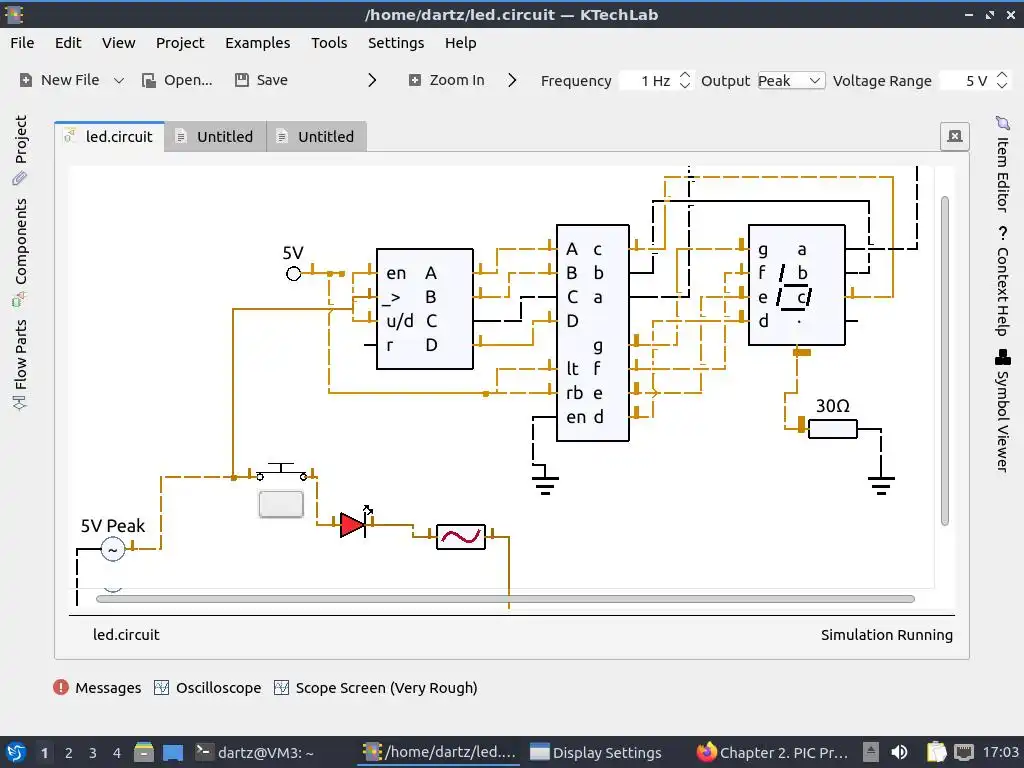Open the KTechLab window menu icon
The width and height of the screenshot is (1024, 768).
pos(14,14)
